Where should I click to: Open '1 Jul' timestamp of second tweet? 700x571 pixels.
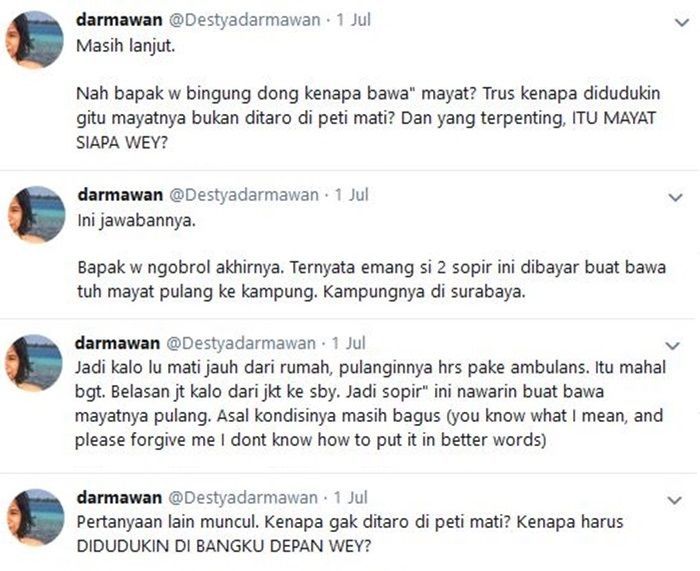[351, 195]
